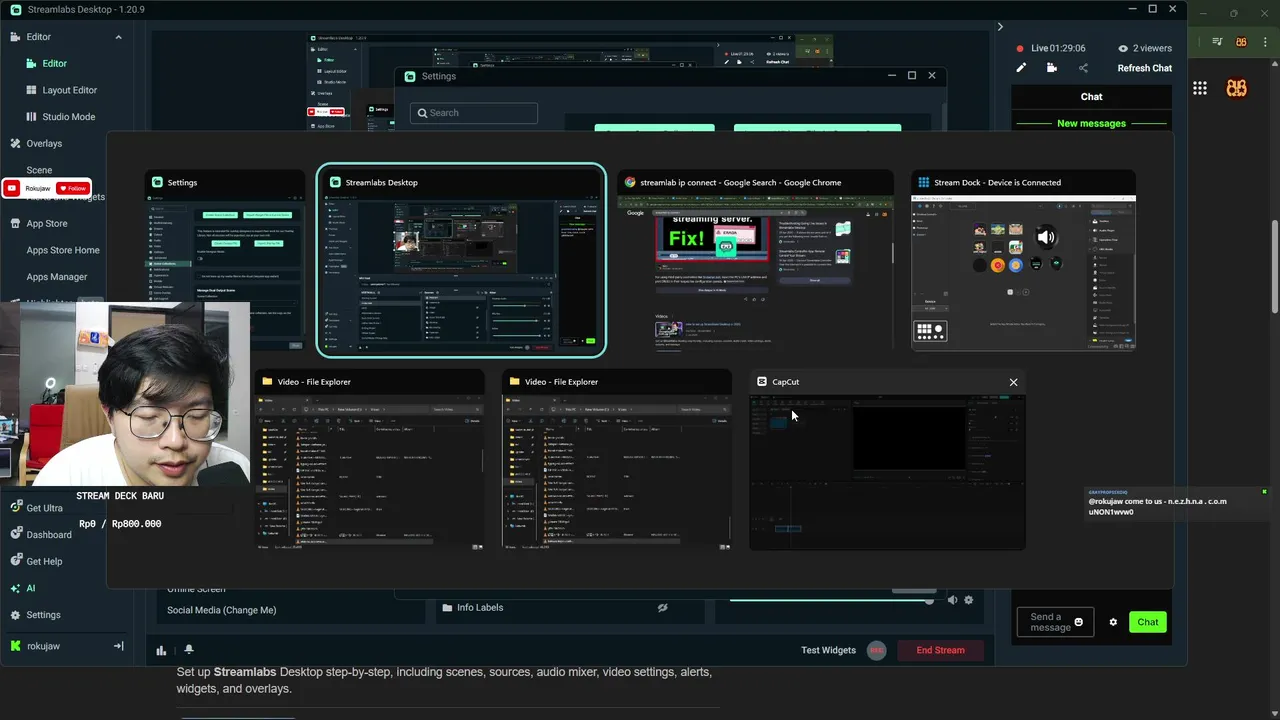The image size is (1280, 720).
Task: Select the Chat tab
Action: 1092,97
